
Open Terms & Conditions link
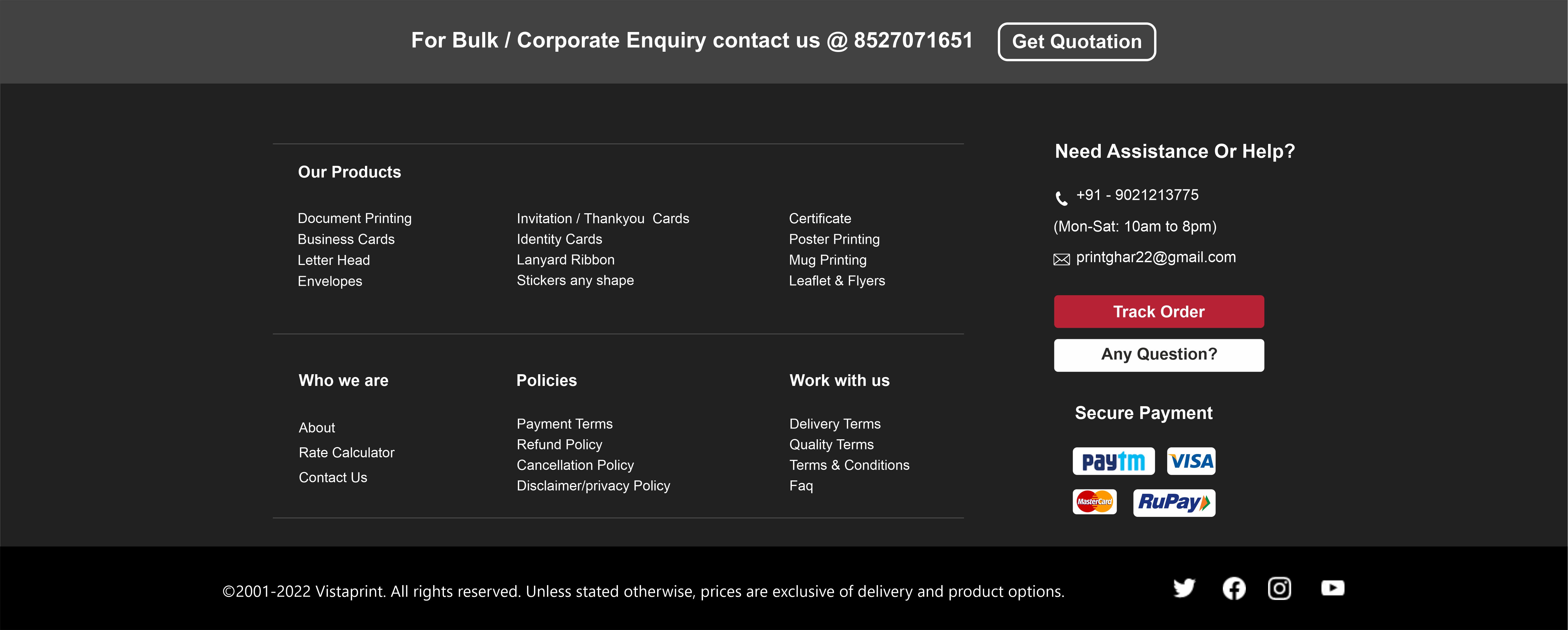point(849,466)
